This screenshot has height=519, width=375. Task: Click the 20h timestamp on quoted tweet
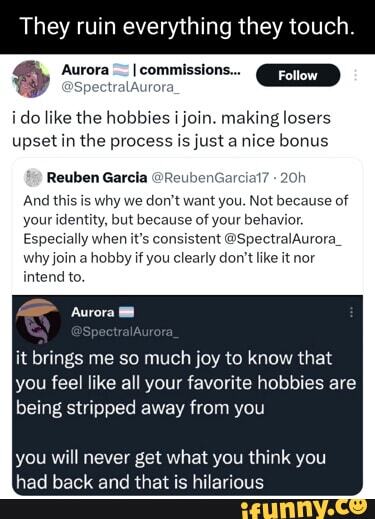293,178
